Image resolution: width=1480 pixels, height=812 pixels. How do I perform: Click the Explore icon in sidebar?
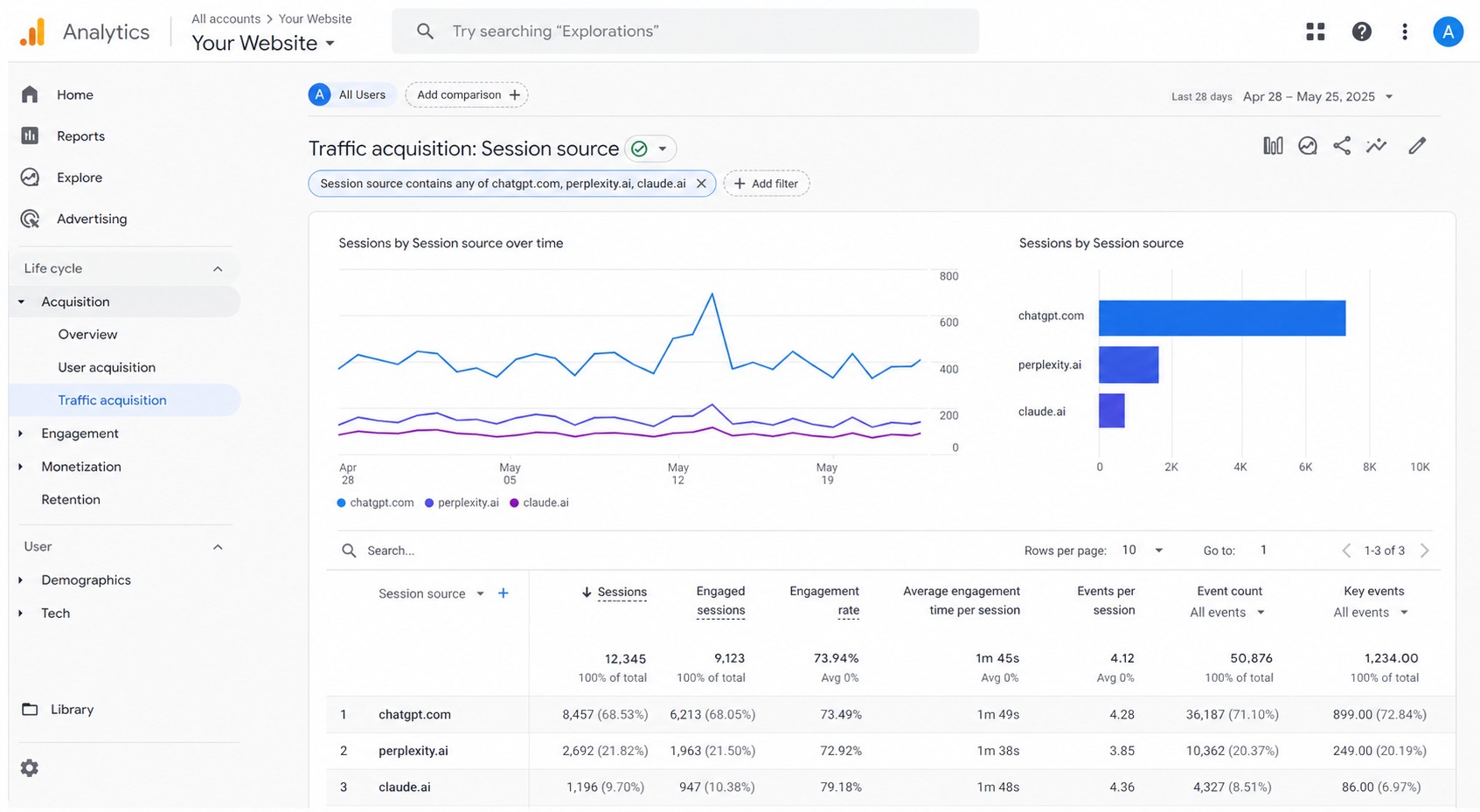[30, 177]
